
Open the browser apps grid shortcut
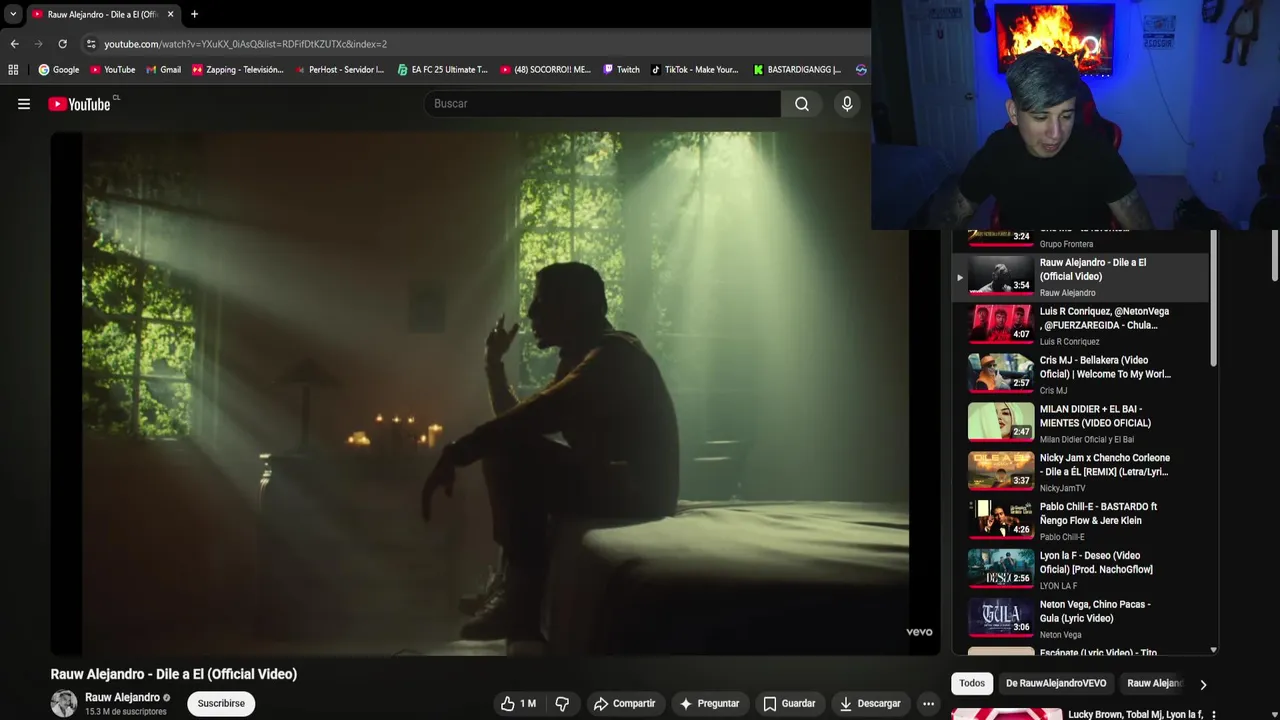pyautogui.click(x=13, y=70)
